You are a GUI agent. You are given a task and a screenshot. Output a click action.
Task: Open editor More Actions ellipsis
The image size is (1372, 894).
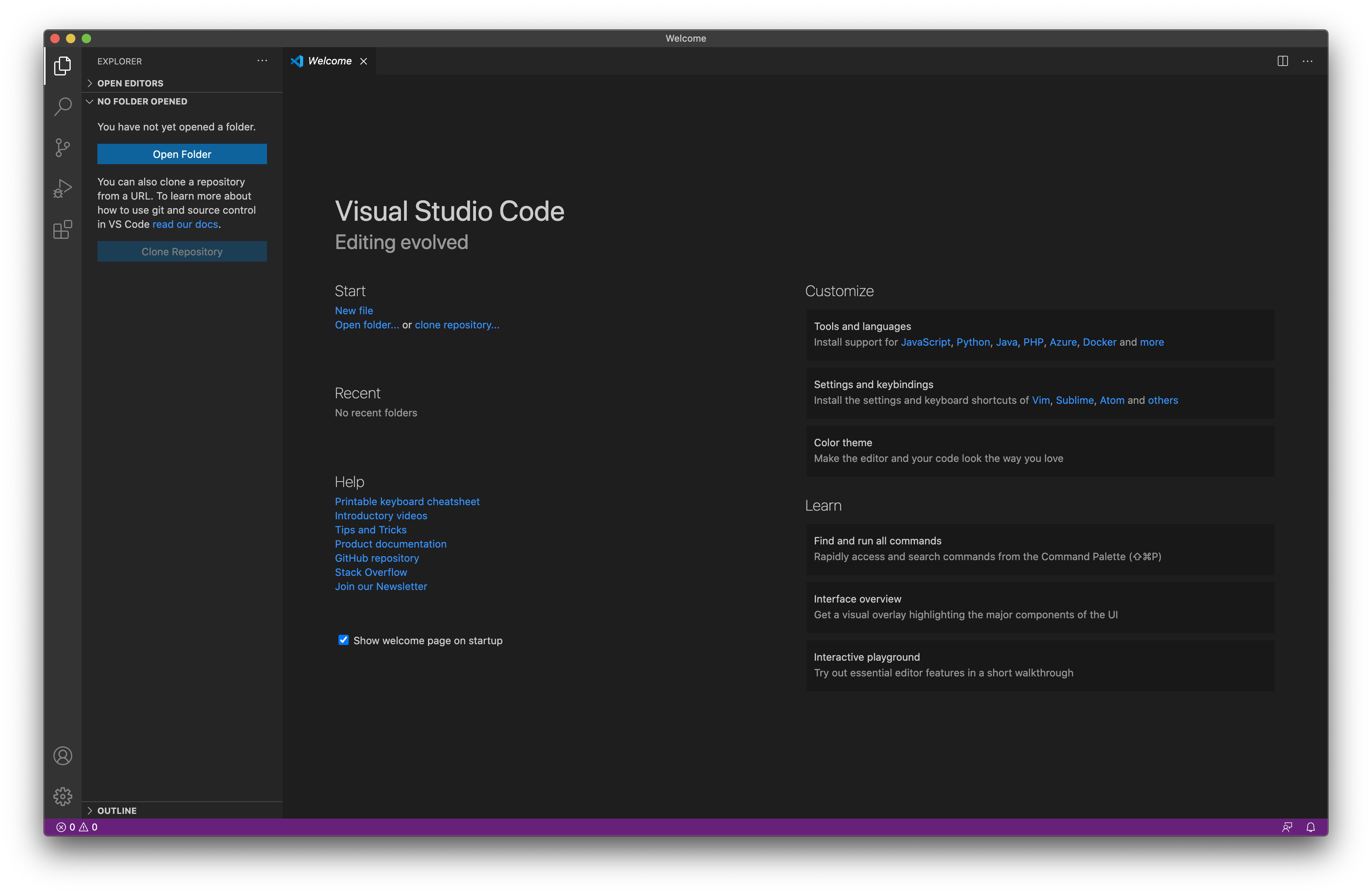(x=1308, y=60)
